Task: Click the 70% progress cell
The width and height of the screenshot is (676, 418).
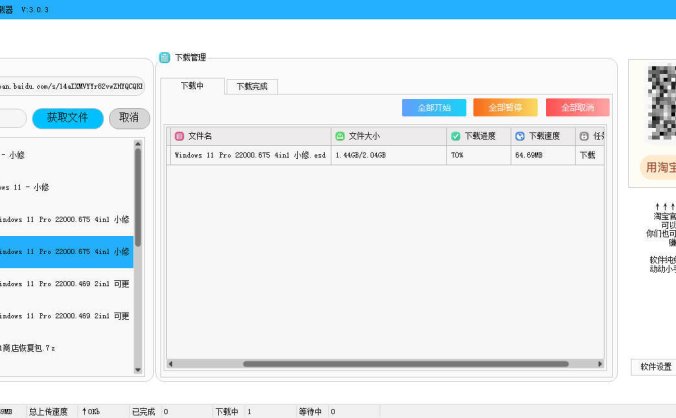Action: click(479, 155)
